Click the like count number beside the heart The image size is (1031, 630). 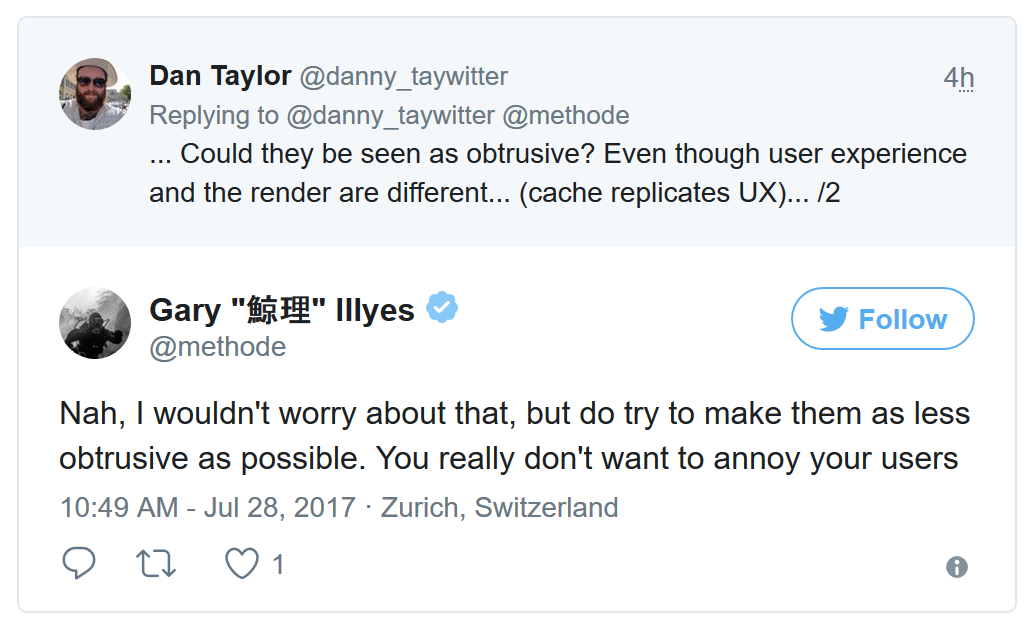pos(278,565)
